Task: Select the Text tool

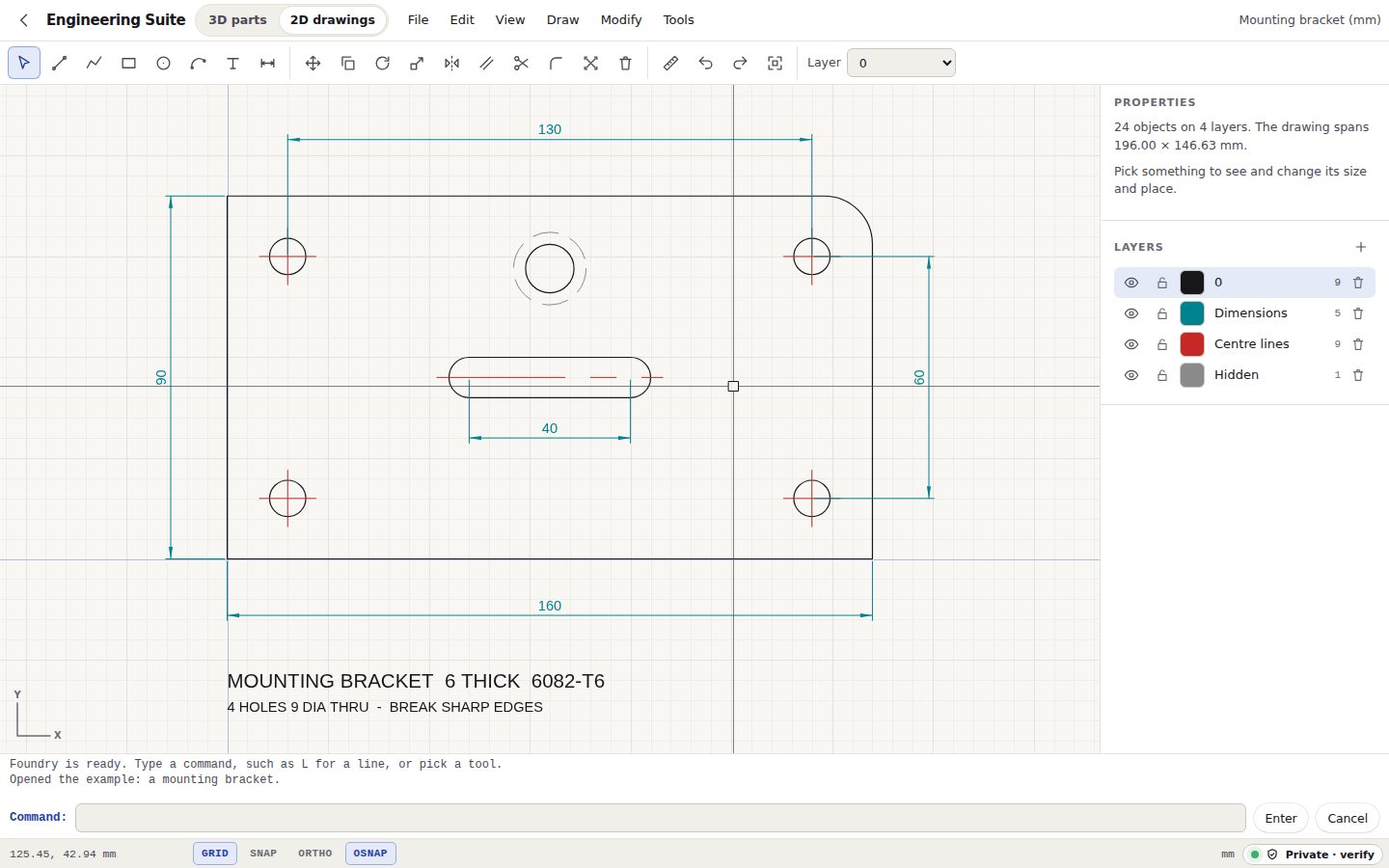Action: pyautogui.click(x=232, y=63)
